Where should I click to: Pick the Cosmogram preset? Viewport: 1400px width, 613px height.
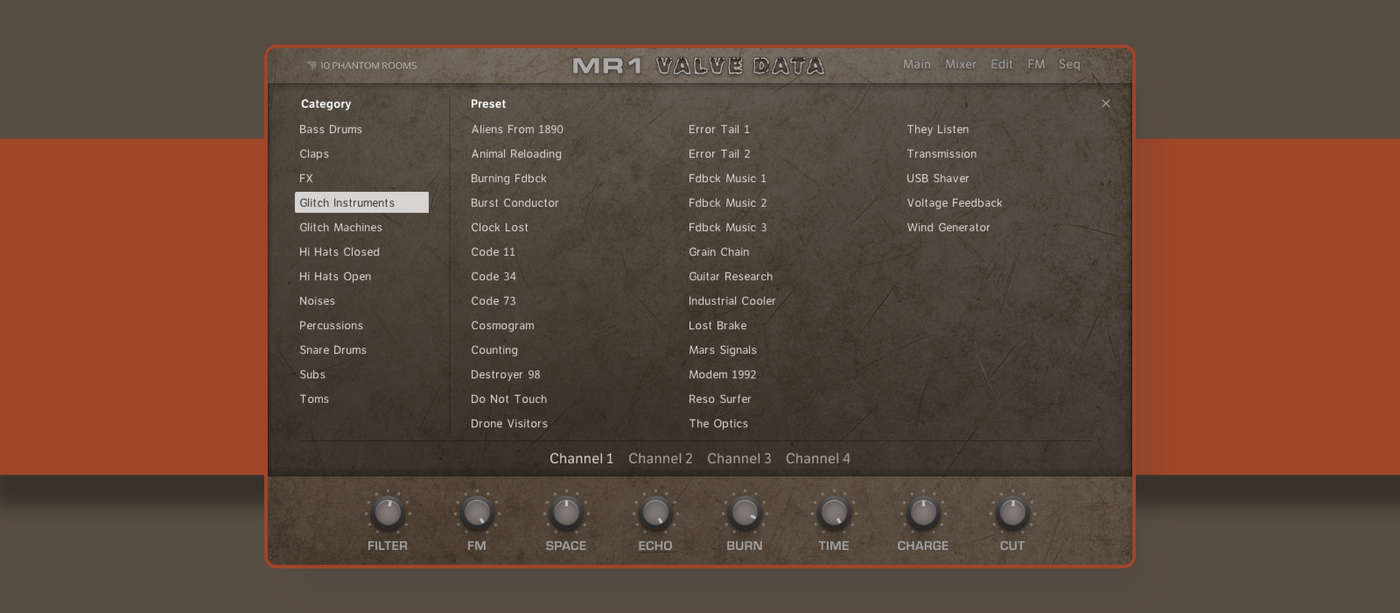502,326
